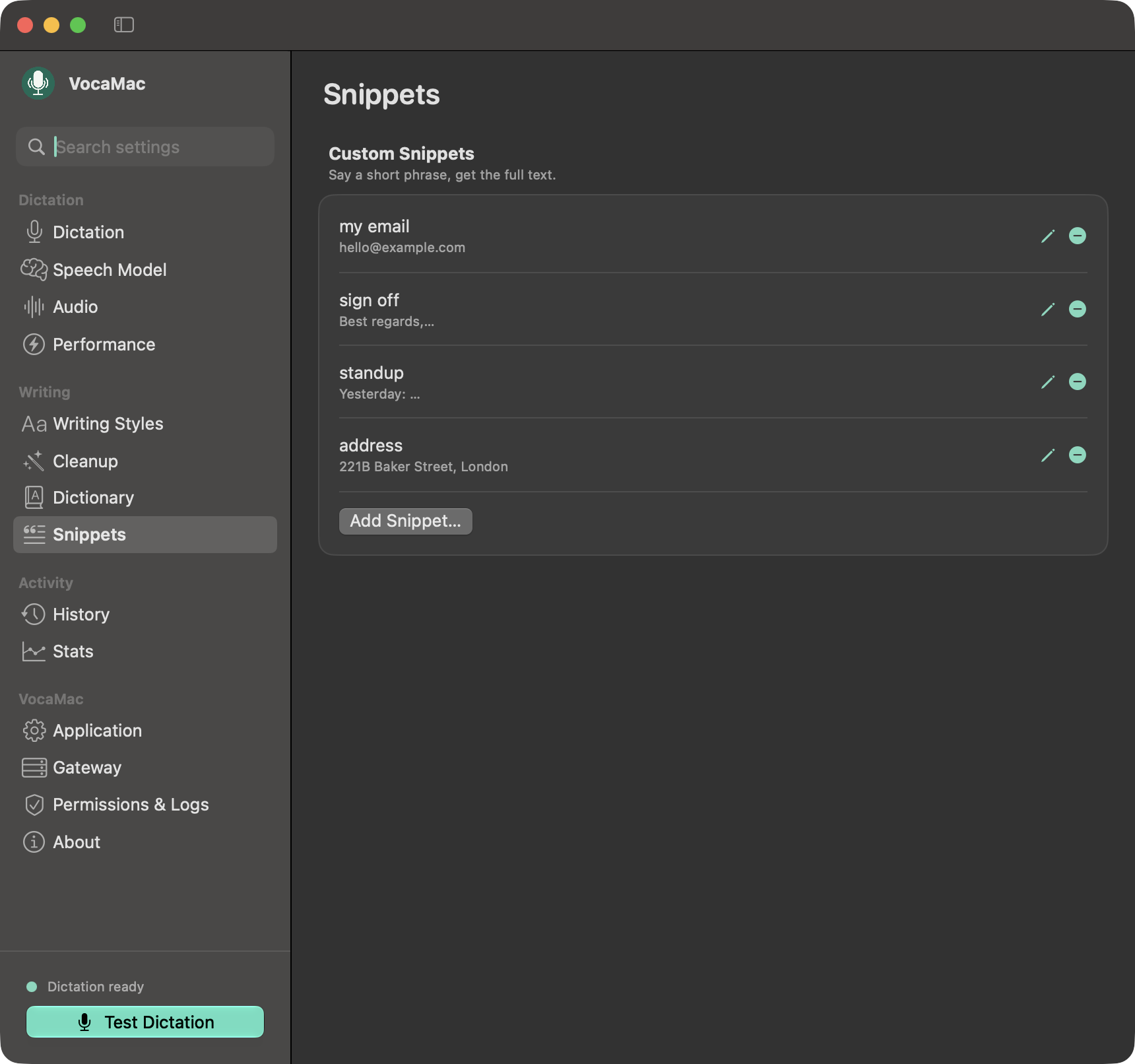This screenshot has height=1064, width=1135.
Task: Open the Cleanup settings
Action: tap(145, 461)
